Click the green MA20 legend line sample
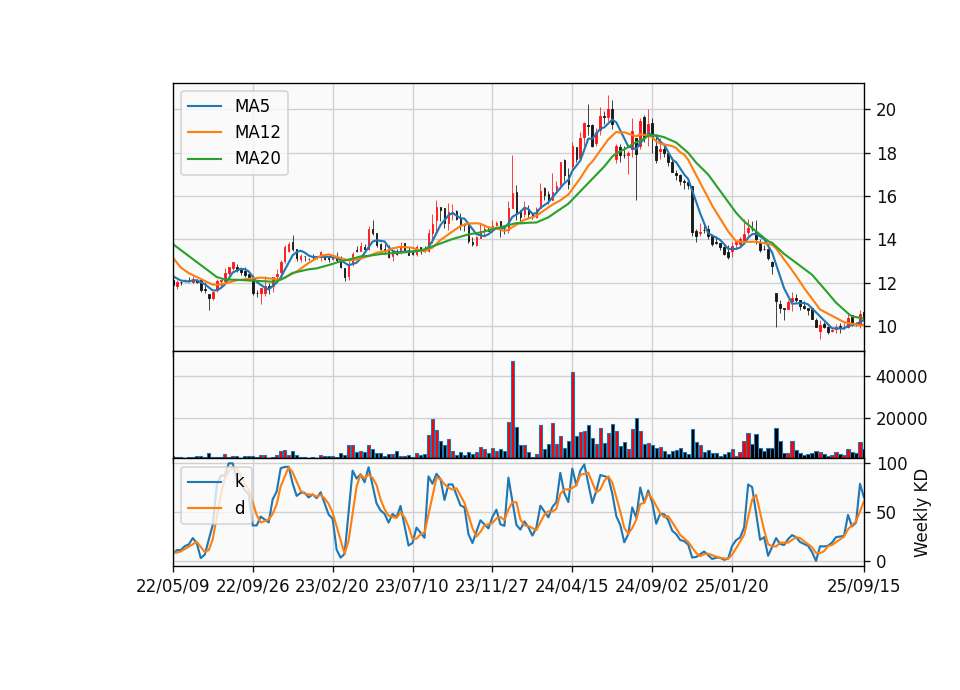This screenshot has height=690, width=960. click(x=204, y=159)
